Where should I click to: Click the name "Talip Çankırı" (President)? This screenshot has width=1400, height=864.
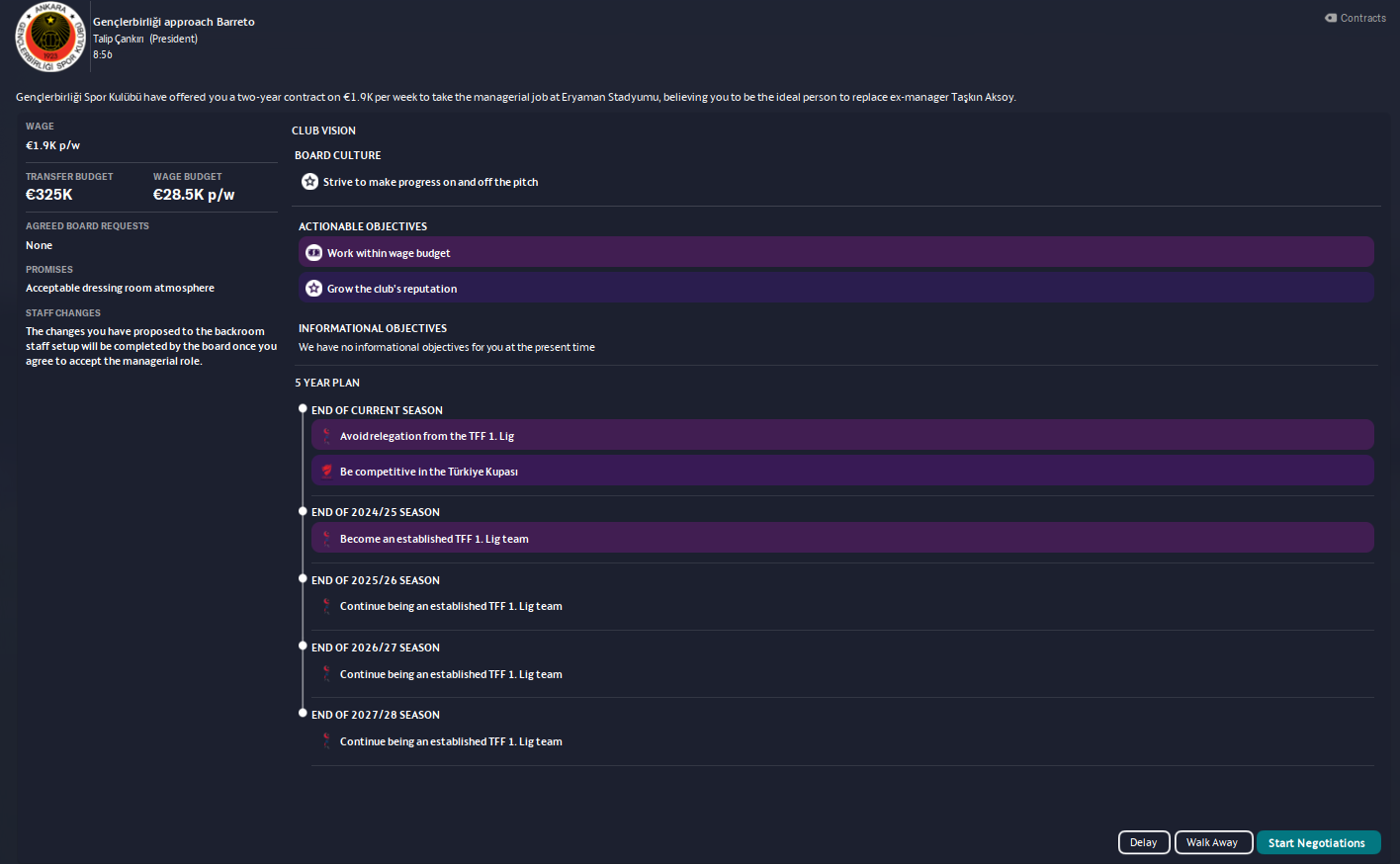pos(119,39)
